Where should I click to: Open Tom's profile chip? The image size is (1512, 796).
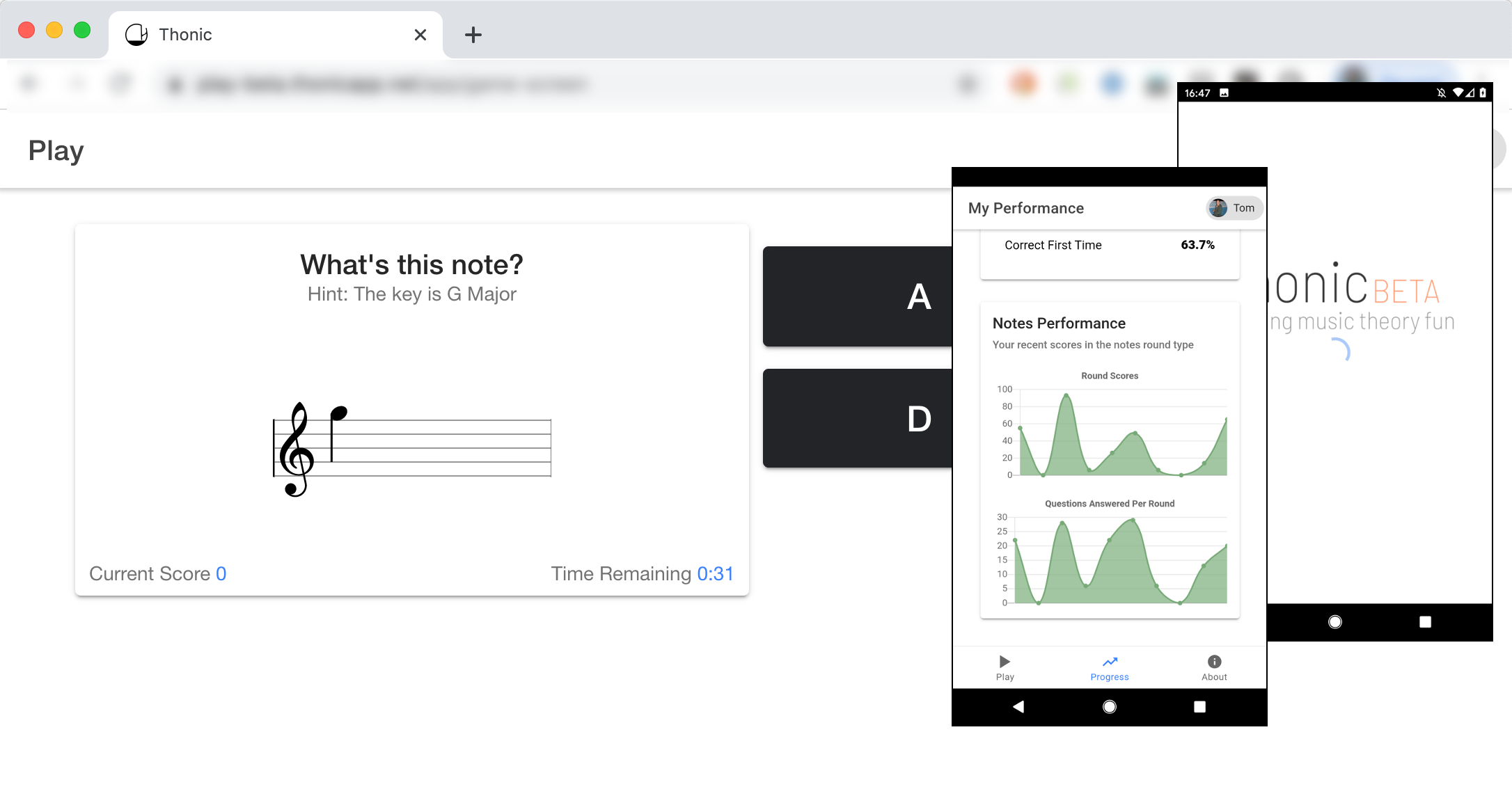pos(1234,208)
